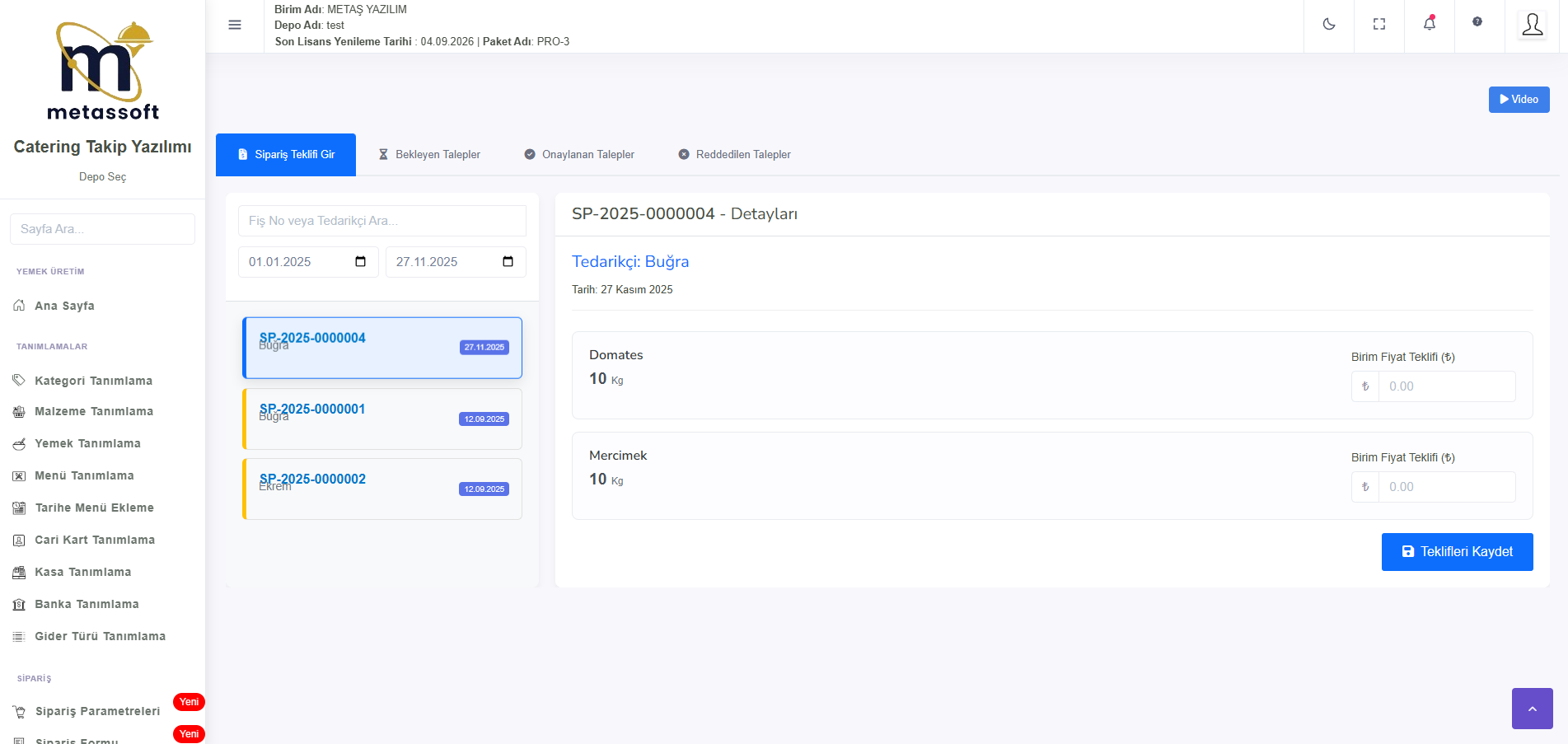Open Banka Tanımlama bank icon

(19, 605)
